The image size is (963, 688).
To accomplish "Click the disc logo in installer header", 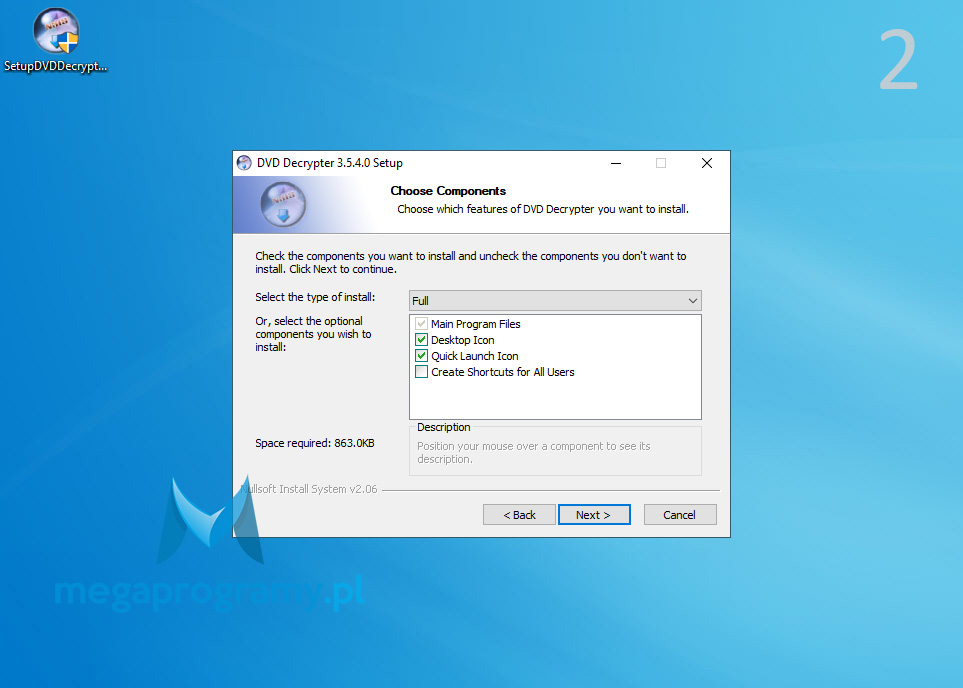I will tap(283, 205).
